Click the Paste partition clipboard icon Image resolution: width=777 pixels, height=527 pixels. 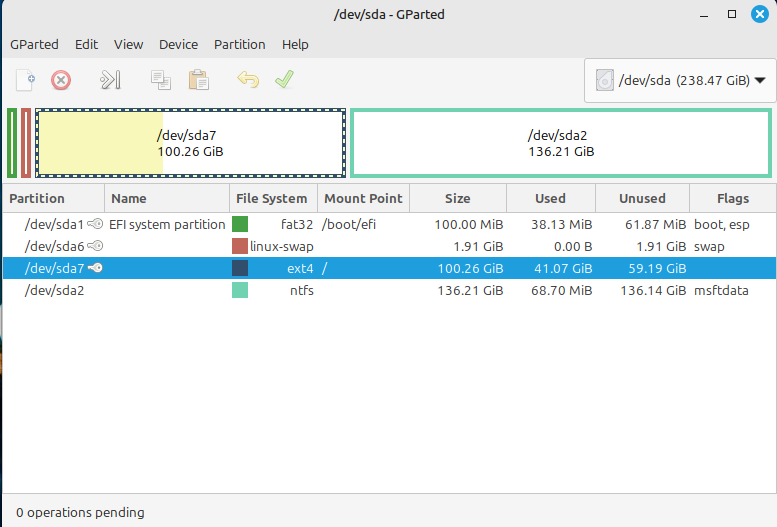click(x=198, y=80)
